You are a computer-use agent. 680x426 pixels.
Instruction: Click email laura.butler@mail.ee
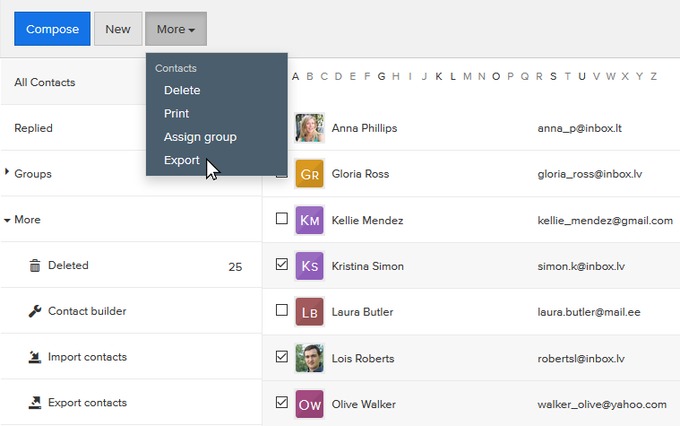tap(589, 312)
